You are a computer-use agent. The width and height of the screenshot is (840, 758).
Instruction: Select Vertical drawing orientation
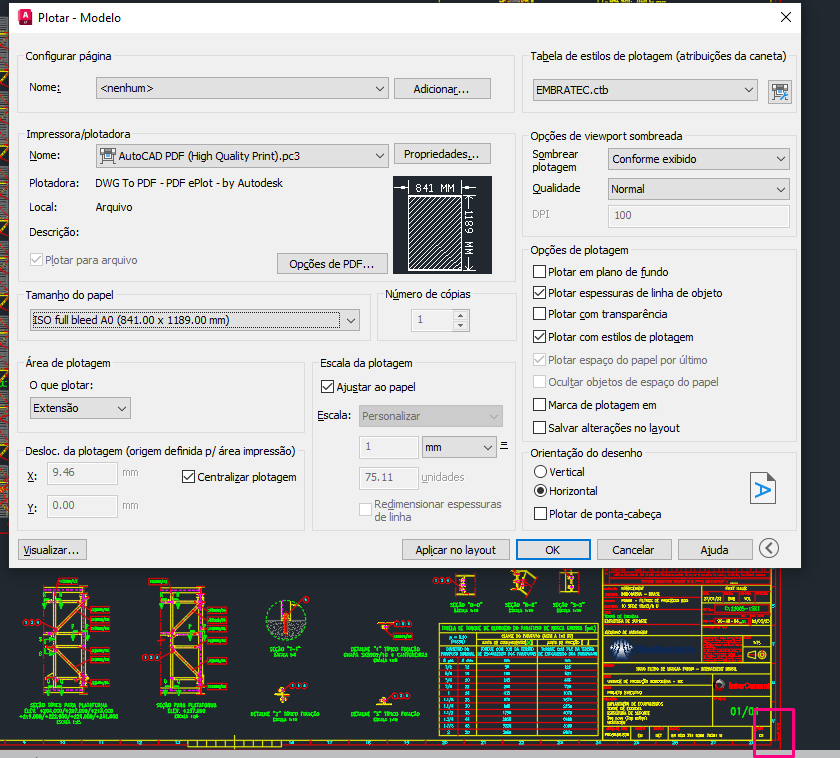point(541,471)
